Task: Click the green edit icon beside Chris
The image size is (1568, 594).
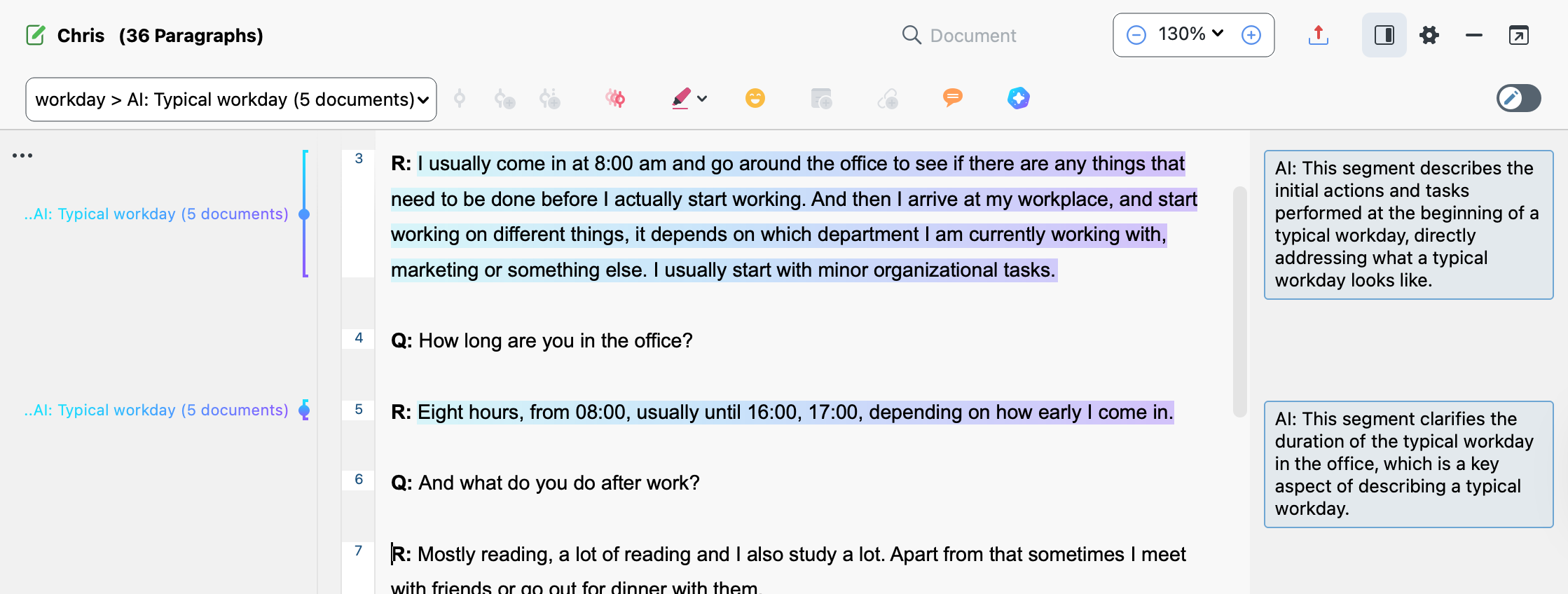Action: click(35, 35)
